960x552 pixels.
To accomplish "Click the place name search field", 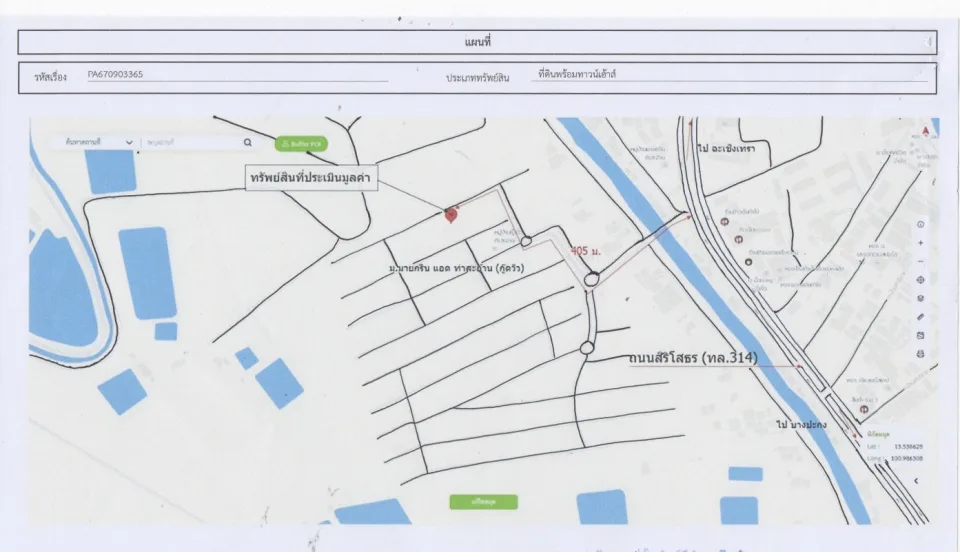I will [192, 142].
